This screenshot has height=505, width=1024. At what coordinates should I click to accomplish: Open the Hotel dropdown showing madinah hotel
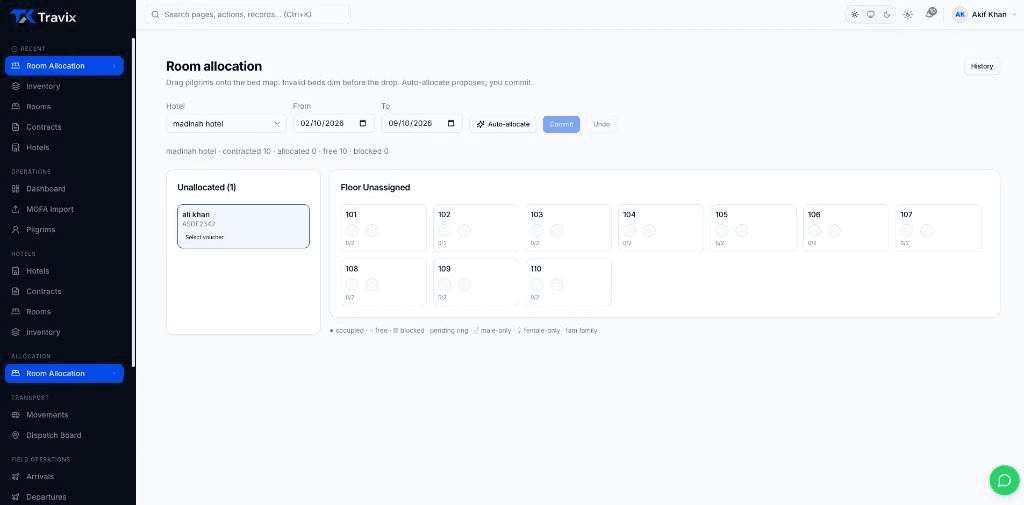coord(226,123)
